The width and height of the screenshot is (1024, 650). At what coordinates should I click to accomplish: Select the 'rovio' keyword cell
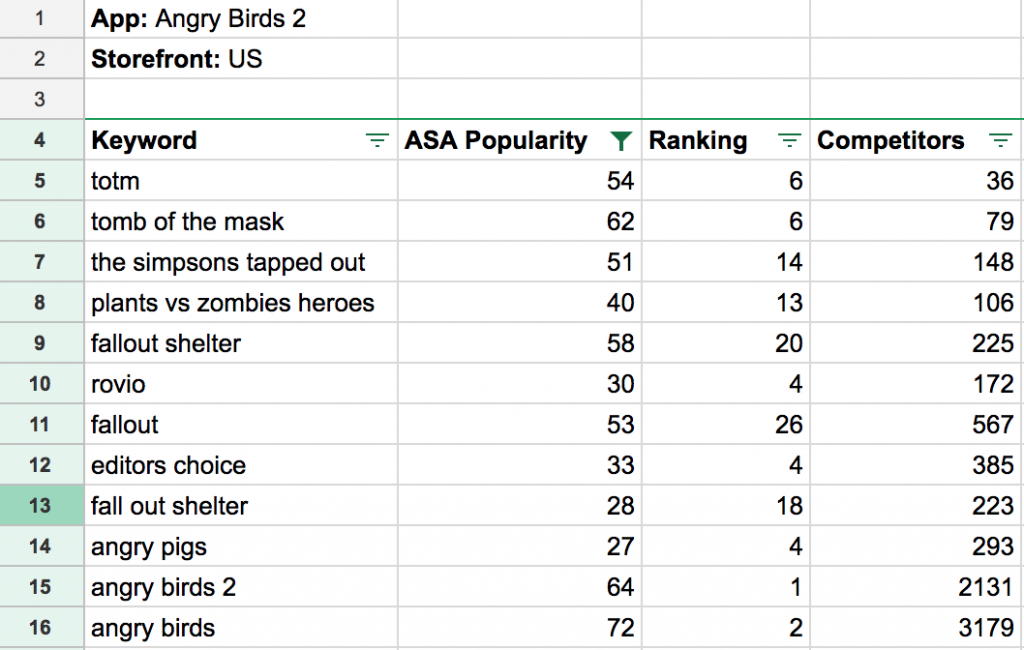click(x=241, y=384)
